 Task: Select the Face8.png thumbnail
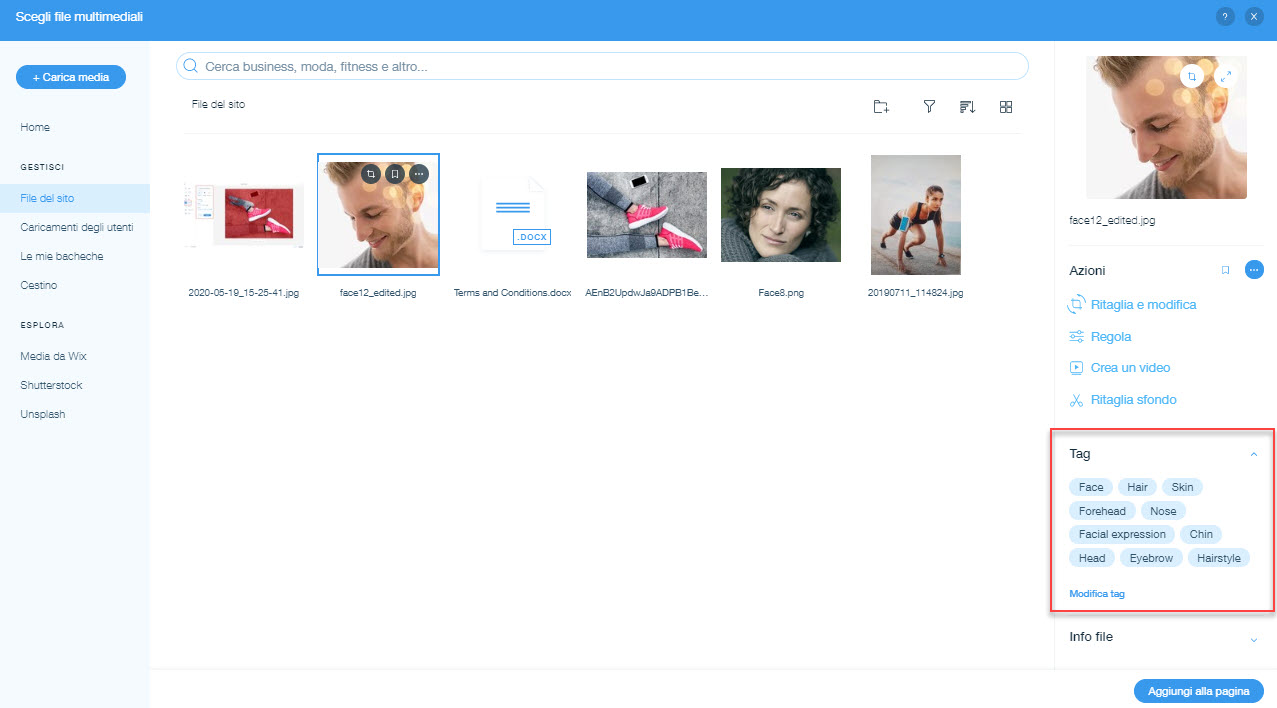pos(780,215)
